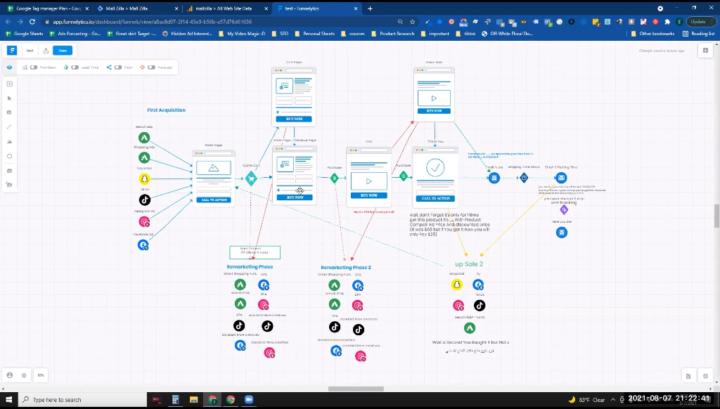Click the Remarketing Phase 2 label
The image size is (720, 409).
(346, 267)
